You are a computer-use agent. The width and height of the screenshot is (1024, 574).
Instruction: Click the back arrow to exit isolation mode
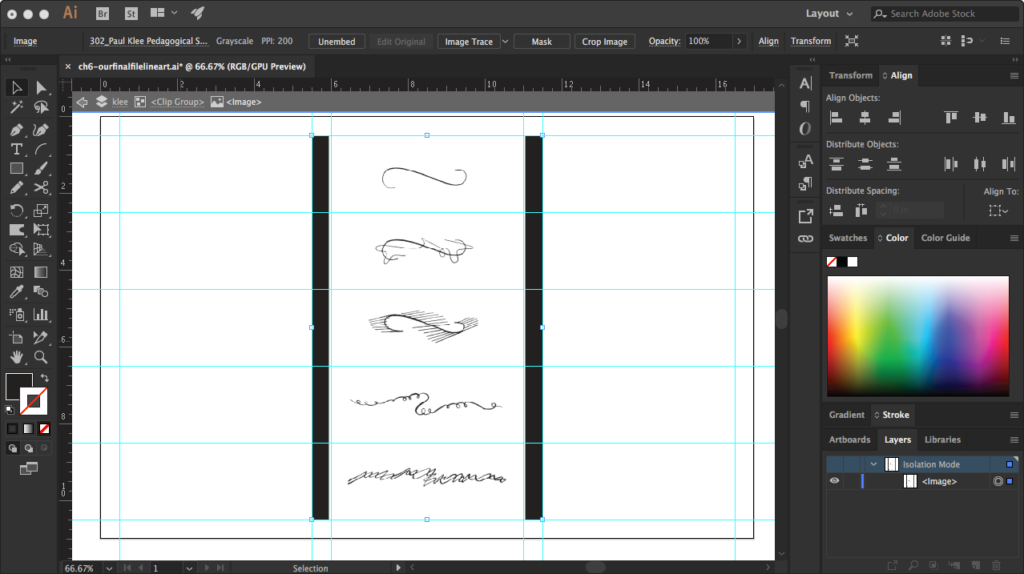pos(82,102)
